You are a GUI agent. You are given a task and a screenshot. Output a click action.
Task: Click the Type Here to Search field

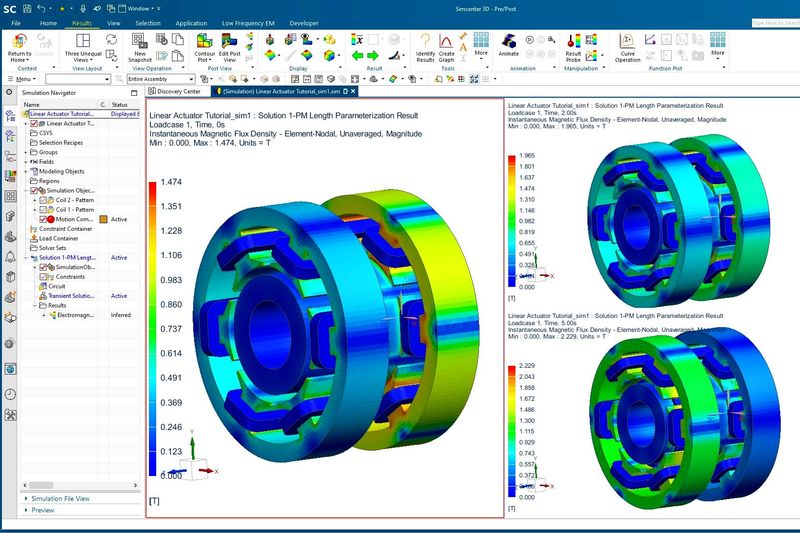tap(776, 23)
